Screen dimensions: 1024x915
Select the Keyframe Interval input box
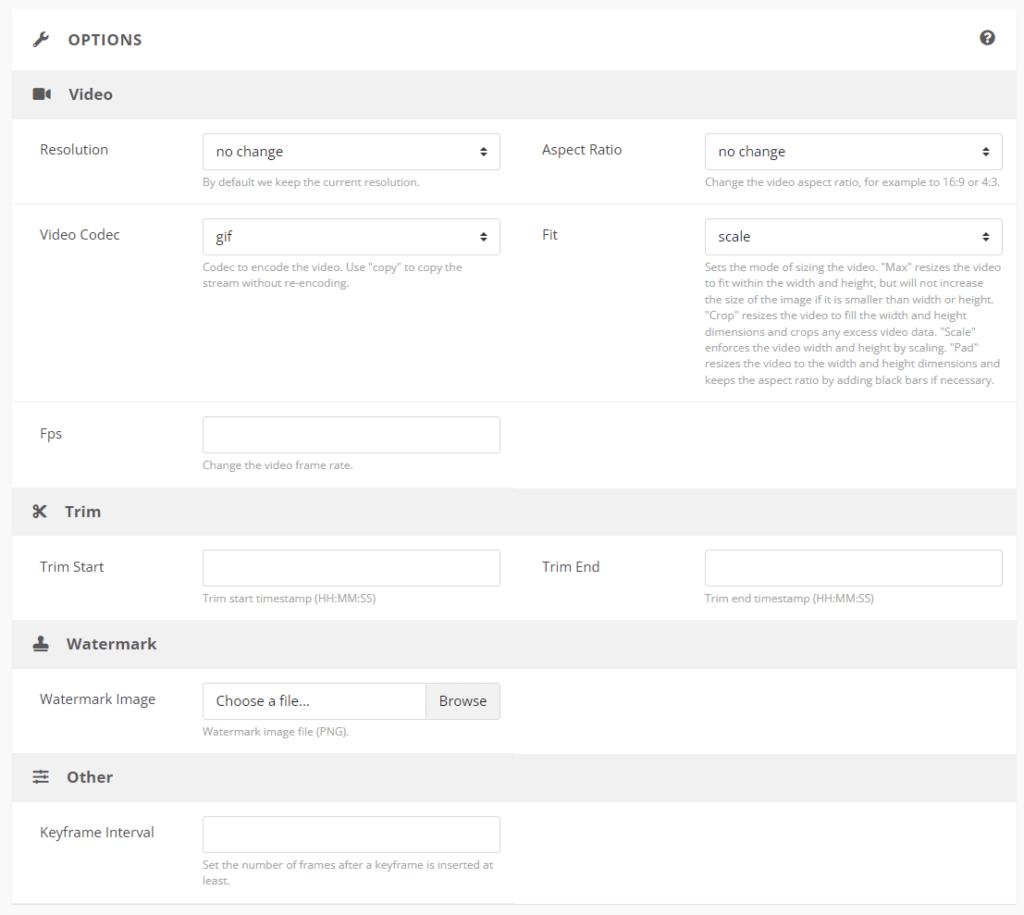(x=351, y=834)
